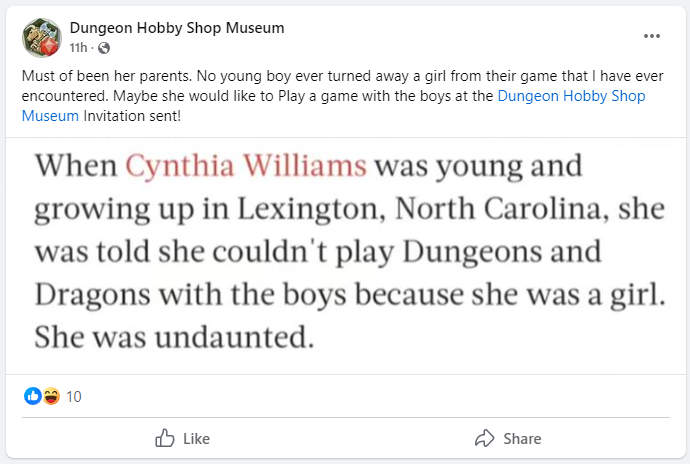The height and width of the screenshot is (464, 690).
Task: Click the arrow icon on Share button
Action: click(x=485, y=439)
